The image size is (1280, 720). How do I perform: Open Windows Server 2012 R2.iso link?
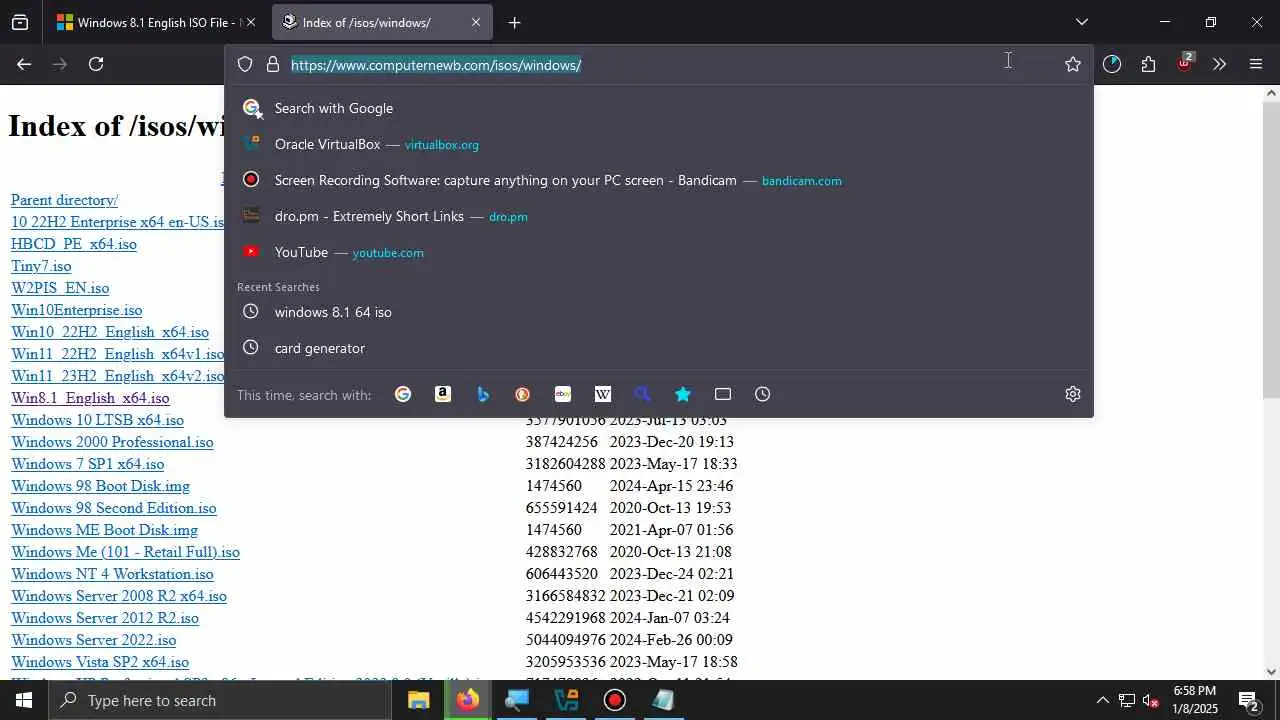pyautogui.click(x=105, y=618)
